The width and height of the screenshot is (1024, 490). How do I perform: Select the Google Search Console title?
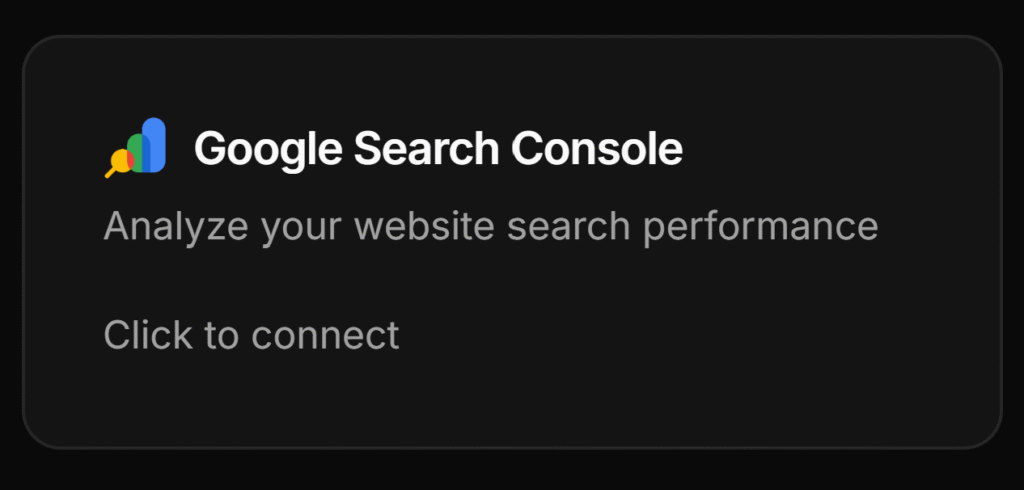[438, 149]
